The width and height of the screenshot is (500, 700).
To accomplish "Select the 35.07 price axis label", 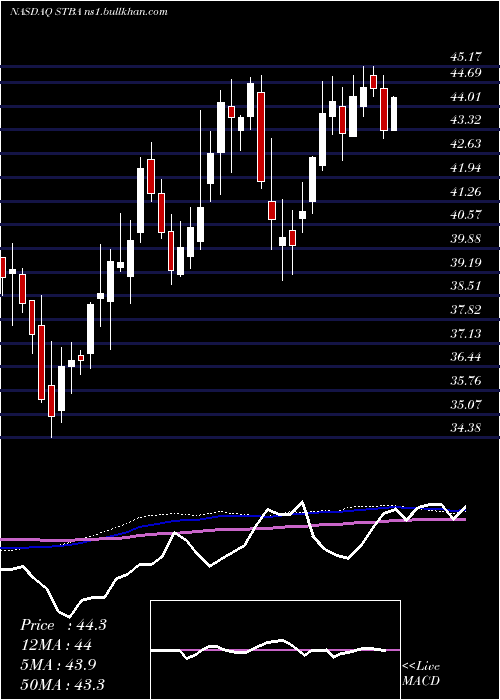I will tap(465, 404).
